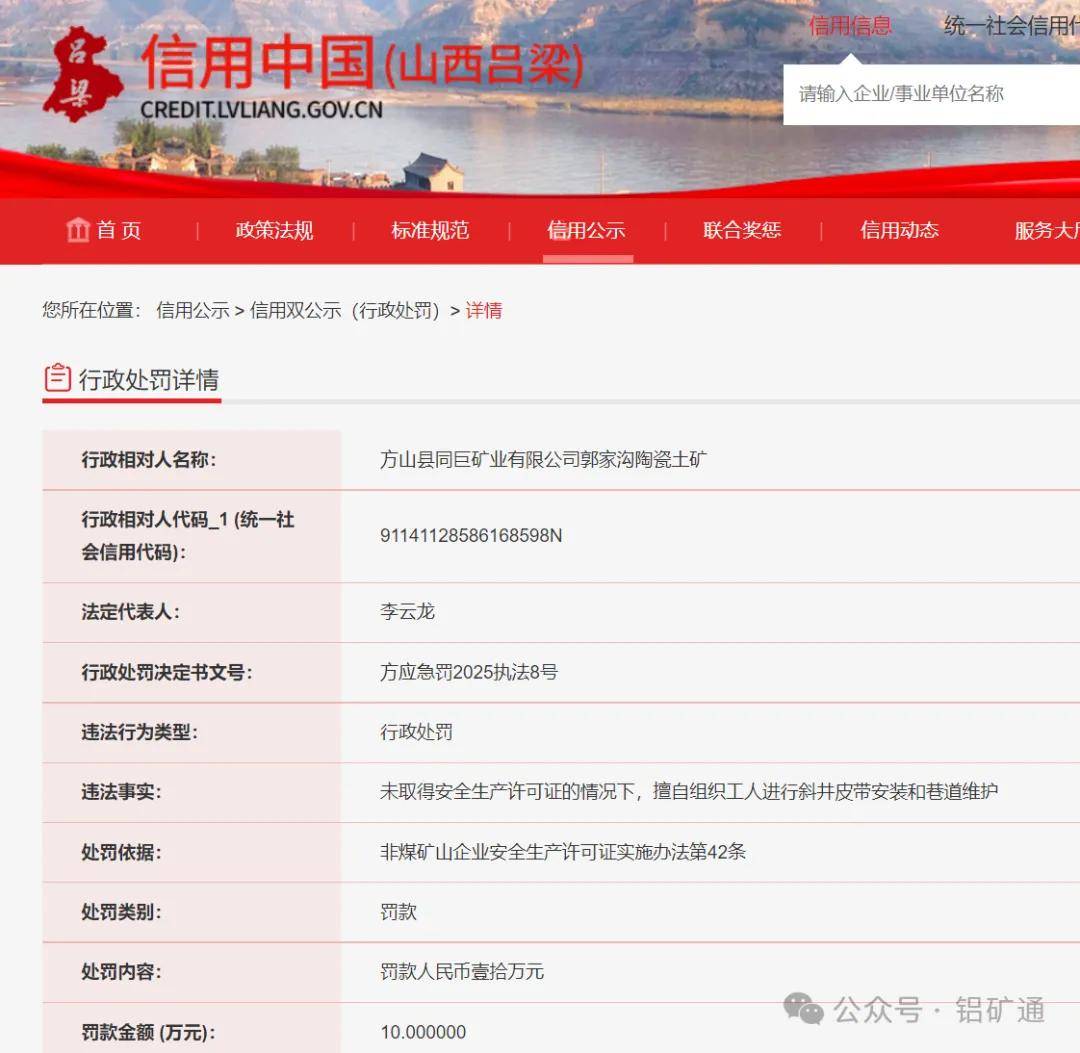Focus the 请输入企业/事业单位名称 search box
Viewport: 1080px width, 1053px height.
pyautogui.click(x=930, y=94)
